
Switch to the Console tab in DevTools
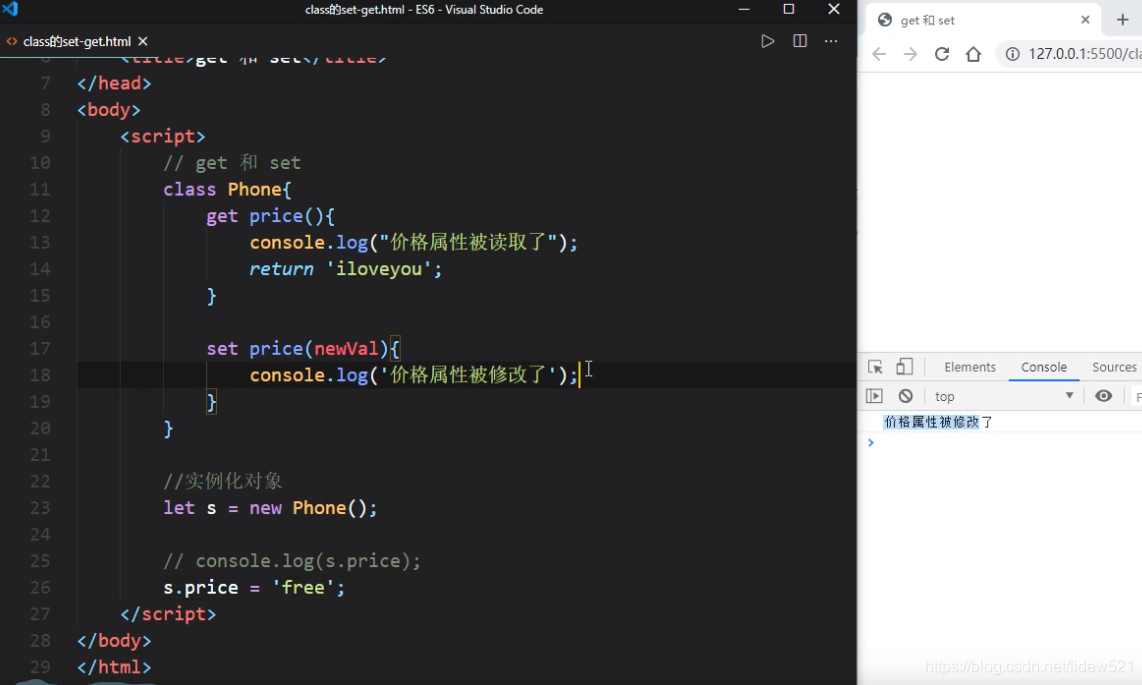pyautogui.click(x=1044, y=368)
